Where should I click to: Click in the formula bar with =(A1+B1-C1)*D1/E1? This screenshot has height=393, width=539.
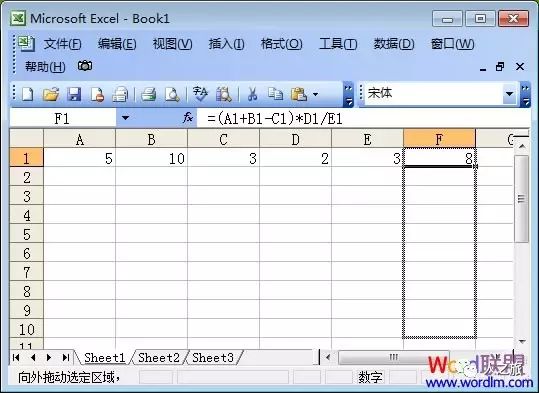point(364,119)
